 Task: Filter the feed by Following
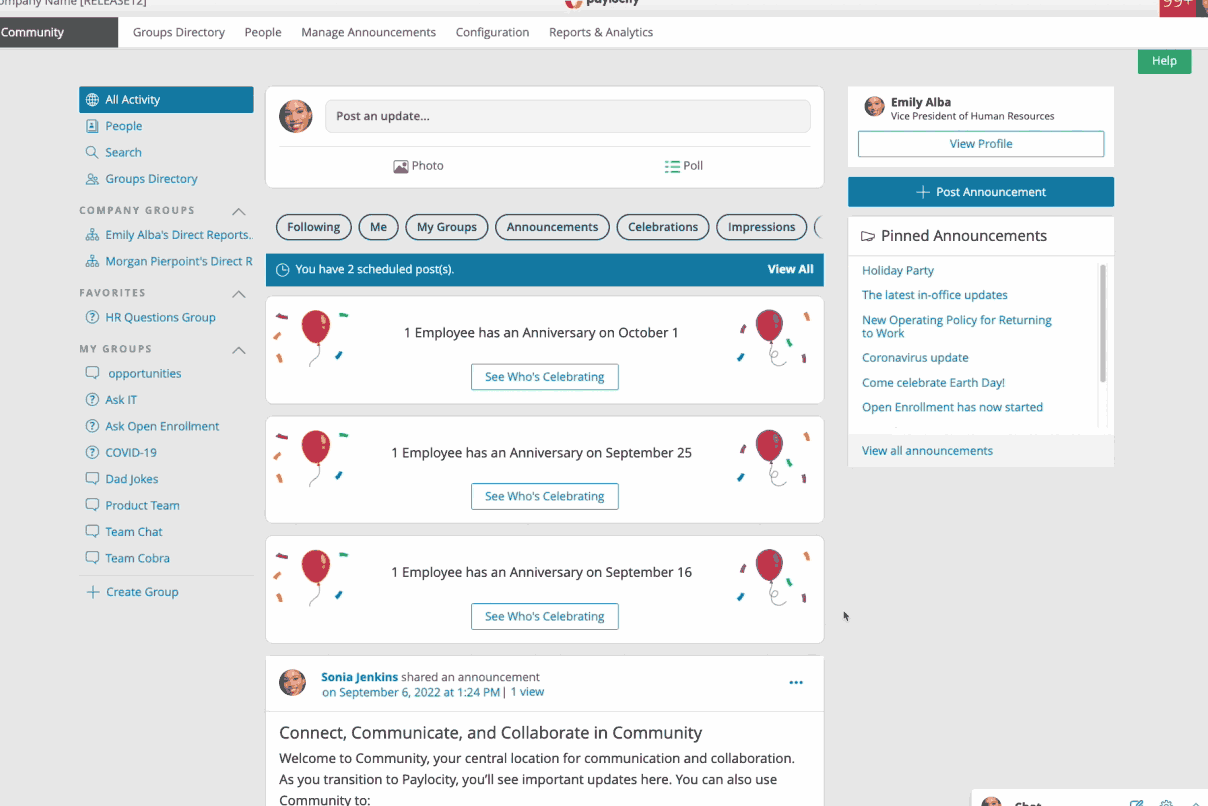pos(314,227)
